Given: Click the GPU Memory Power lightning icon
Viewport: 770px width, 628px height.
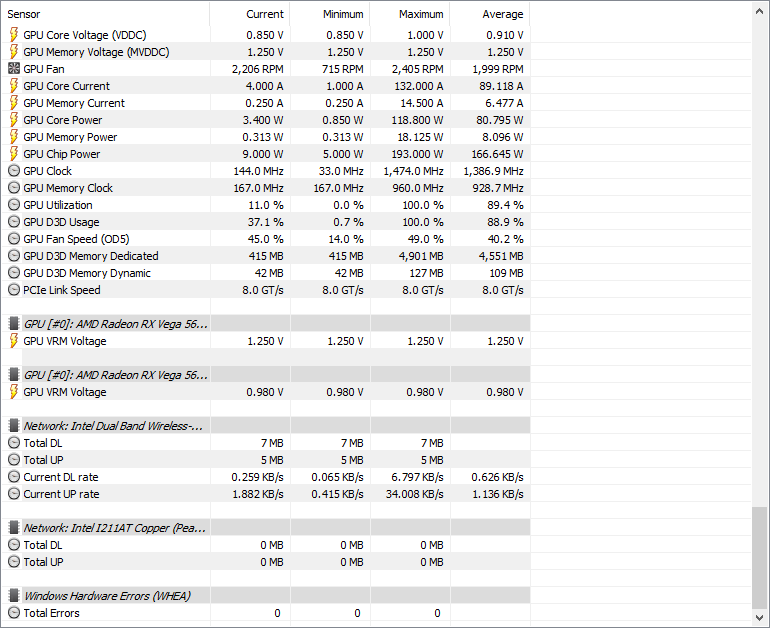Looking at the screenshot, I should pyautogui.click(x=14, y=137).
